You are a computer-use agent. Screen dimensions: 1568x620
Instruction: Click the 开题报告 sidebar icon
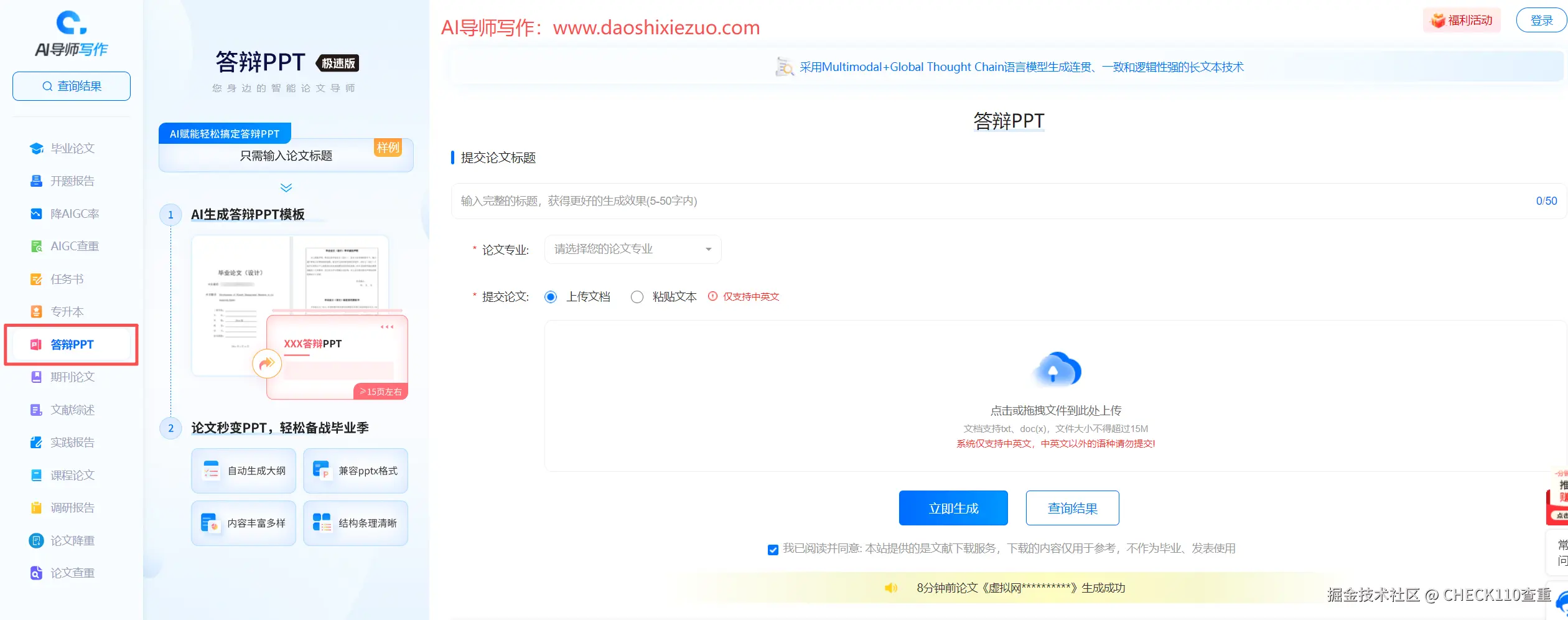pos(37,181)
